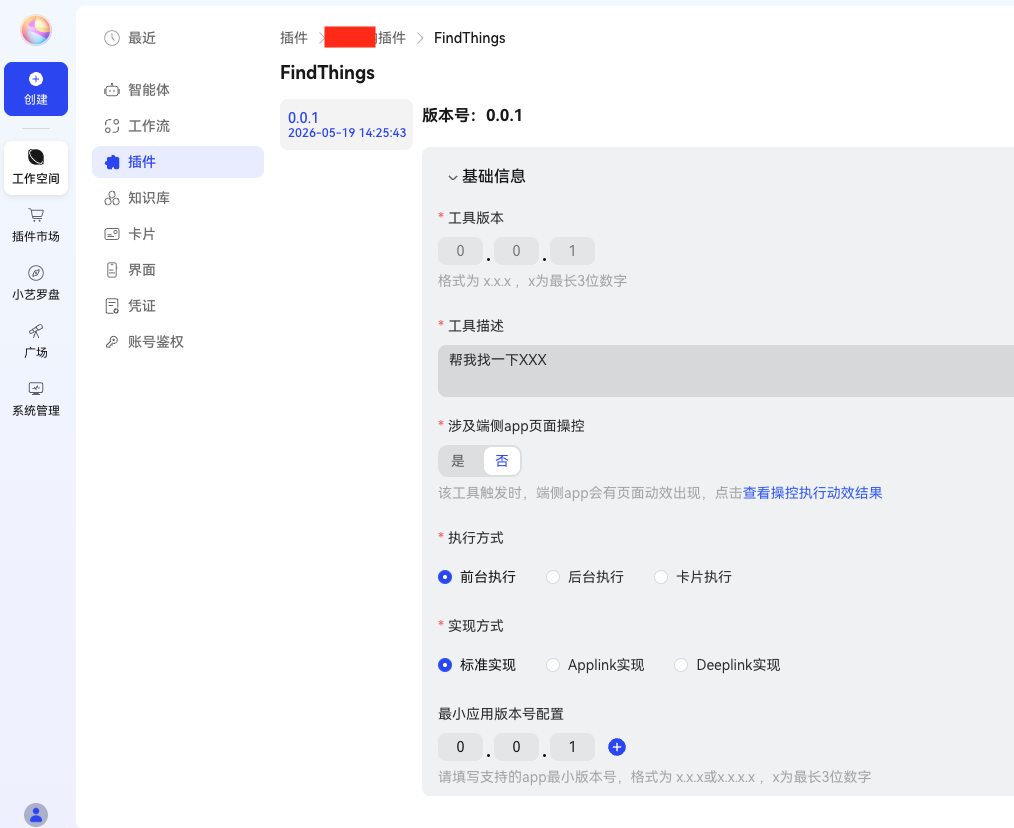Click the 创建 create button
Image resolution: width=1014 pixels, height=828 pixels.
tap(36, 89)
